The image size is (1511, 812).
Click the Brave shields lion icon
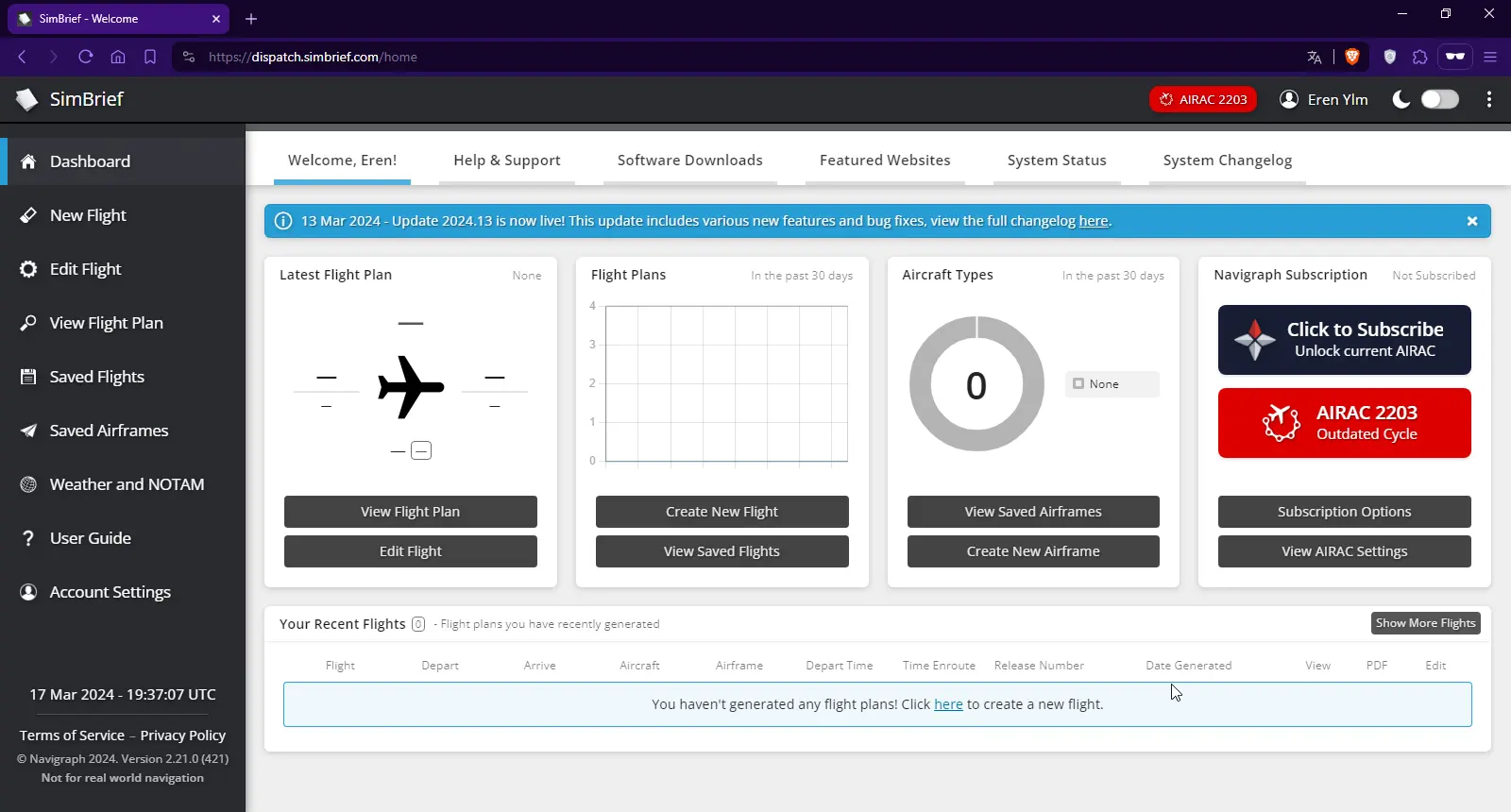click(x=1352, y=57)
